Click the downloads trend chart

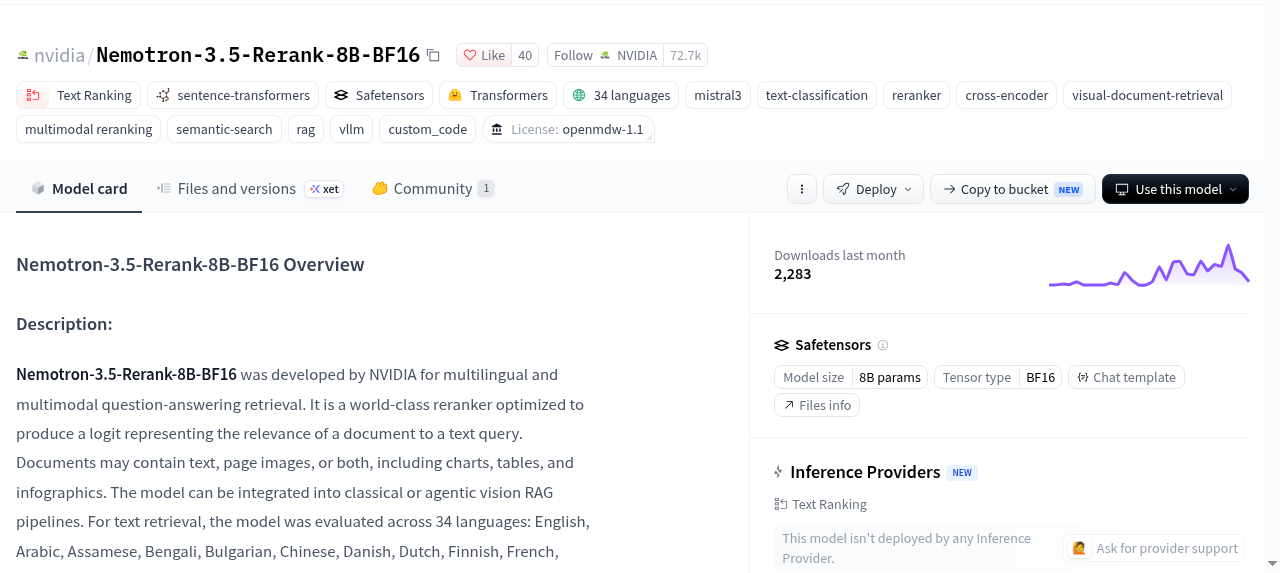(x=1149, y=265)
